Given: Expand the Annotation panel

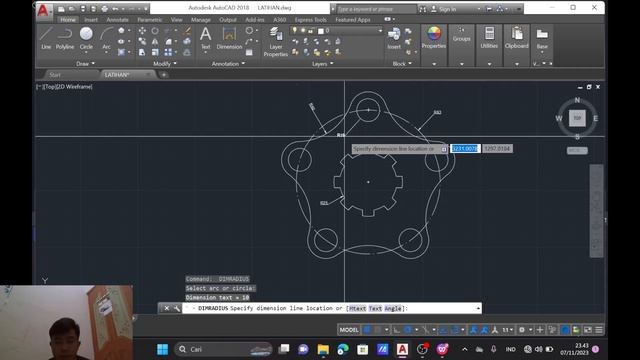Looking at the screenshot, I should point(228,64).
